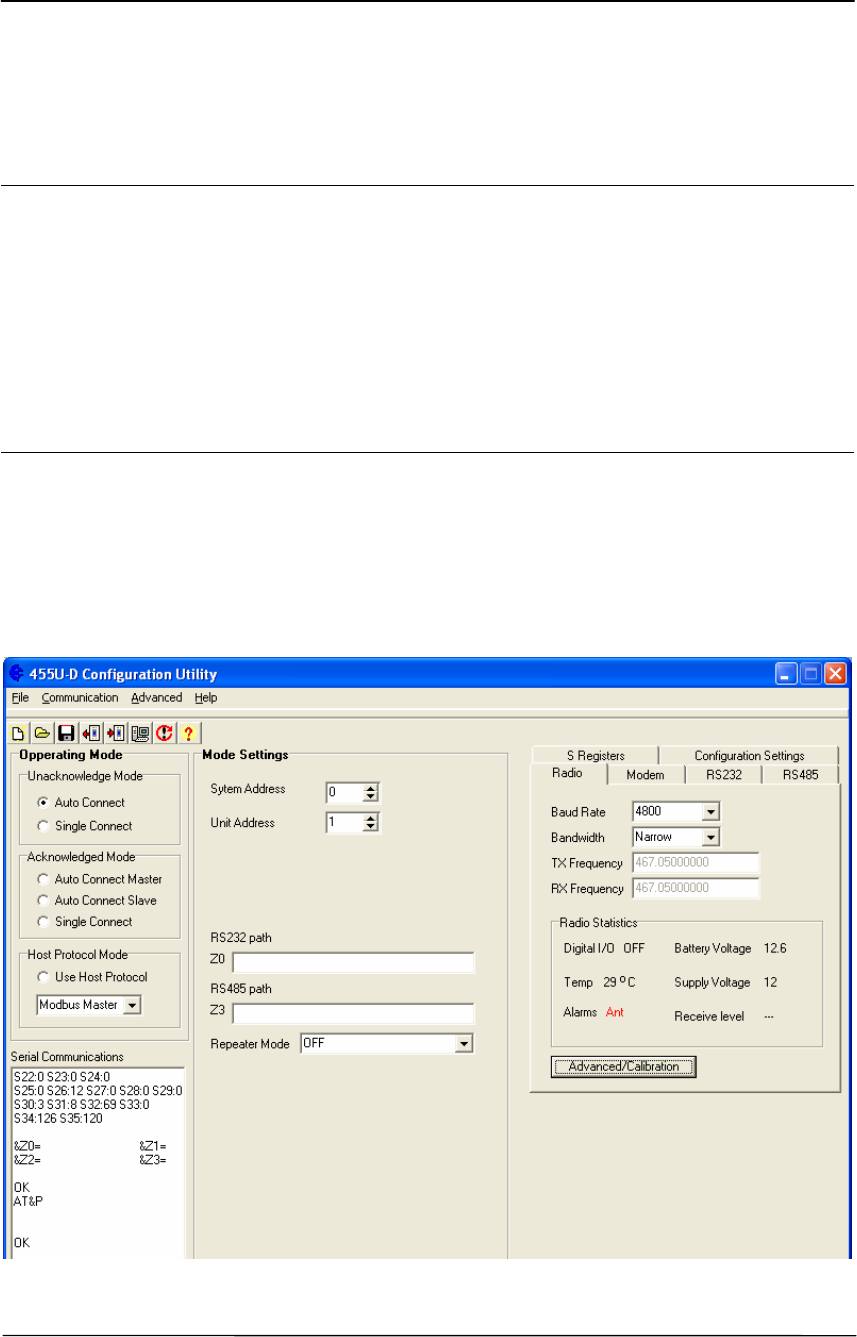Switch to the RS485 tab
The width and height of the screenshot is (857, 1337).
[800, 774]
